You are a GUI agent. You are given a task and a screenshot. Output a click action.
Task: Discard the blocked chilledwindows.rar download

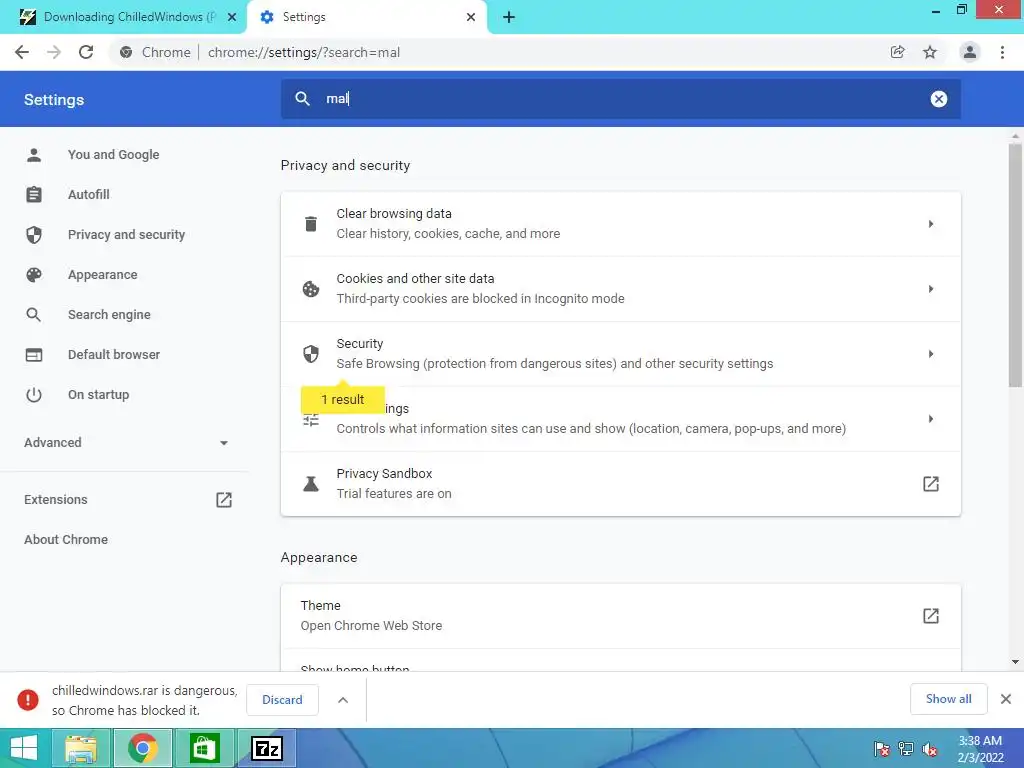click(282, 699)
